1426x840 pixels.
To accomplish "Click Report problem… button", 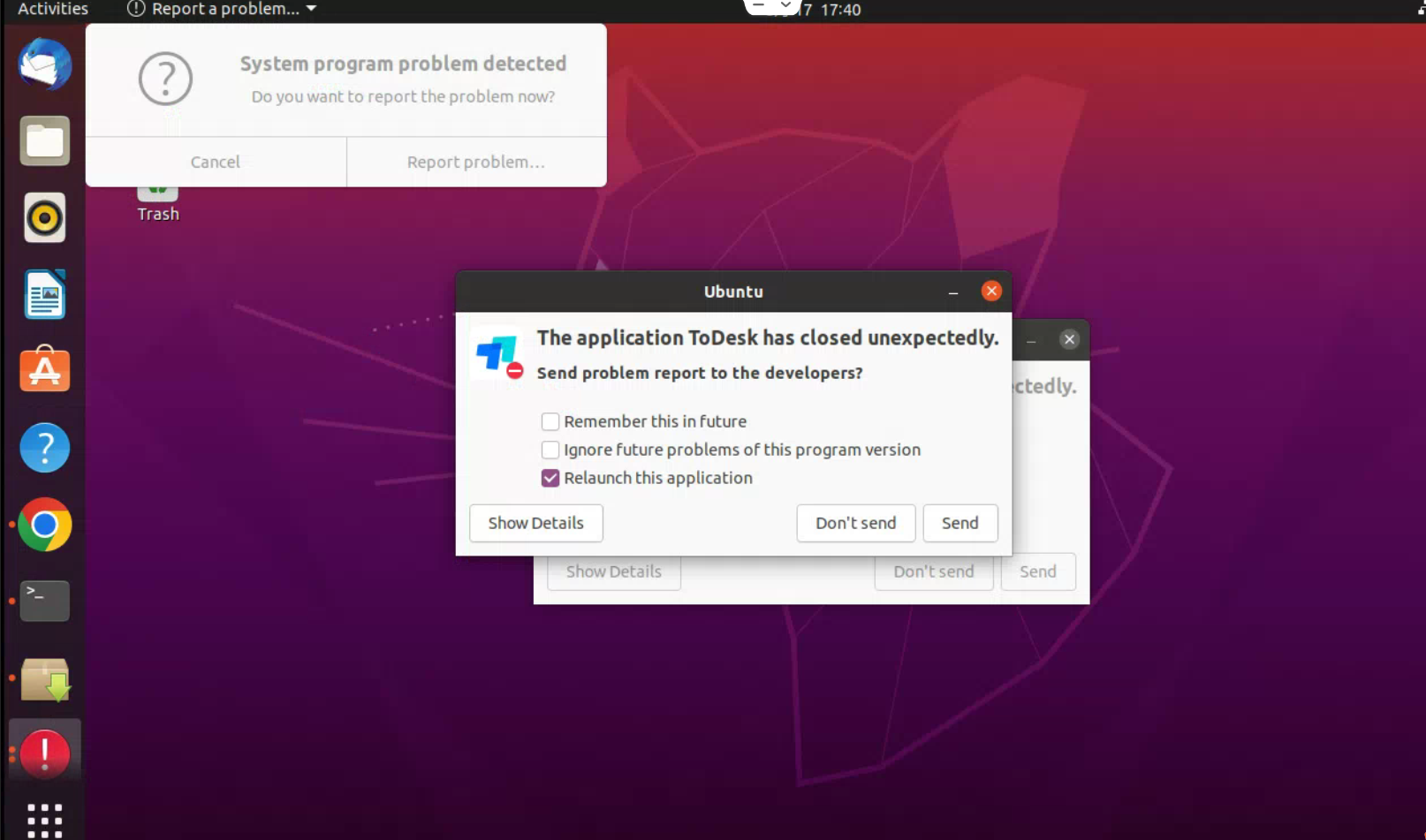I will click(x=476, y=162).
